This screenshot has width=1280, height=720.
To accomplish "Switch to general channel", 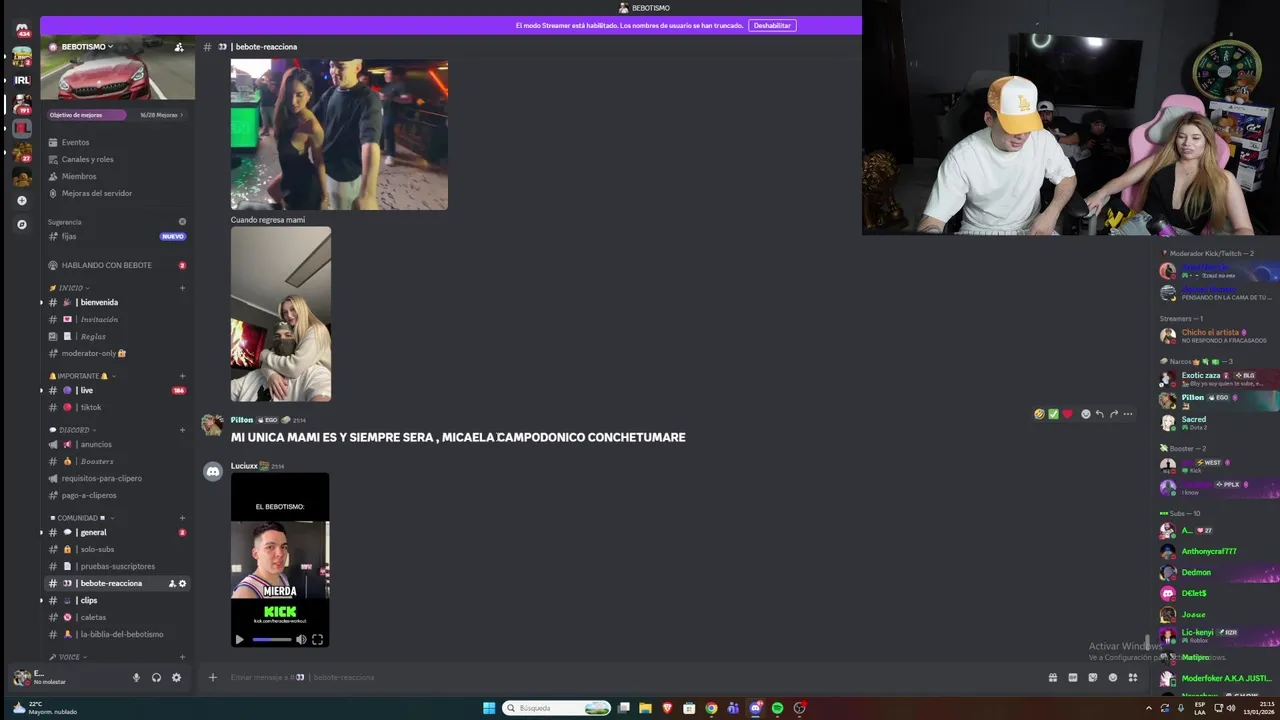I will 117,532.
